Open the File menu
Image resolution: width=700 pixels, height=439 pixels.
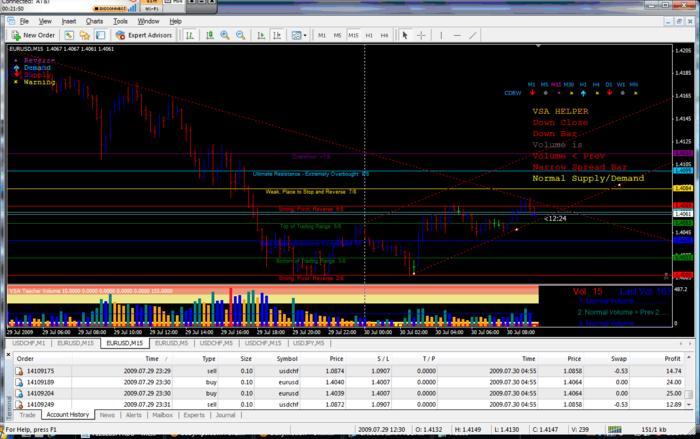24,21
